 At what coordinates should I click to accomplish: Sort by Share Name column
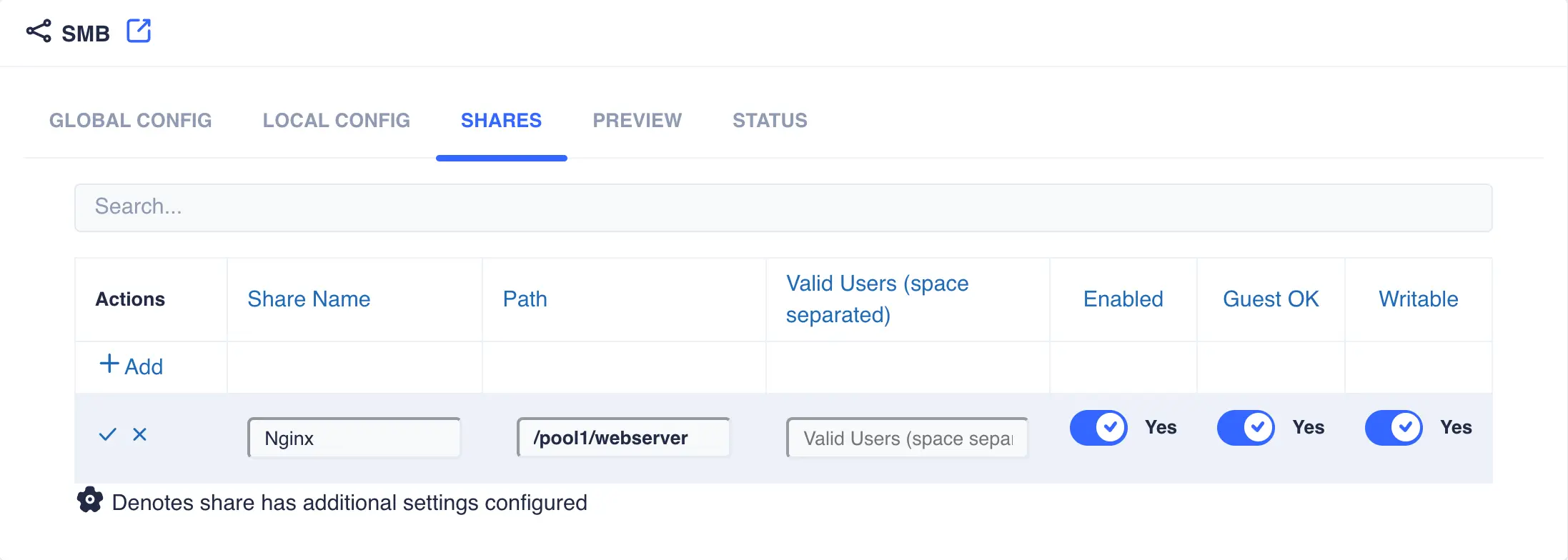click(309, 299)
